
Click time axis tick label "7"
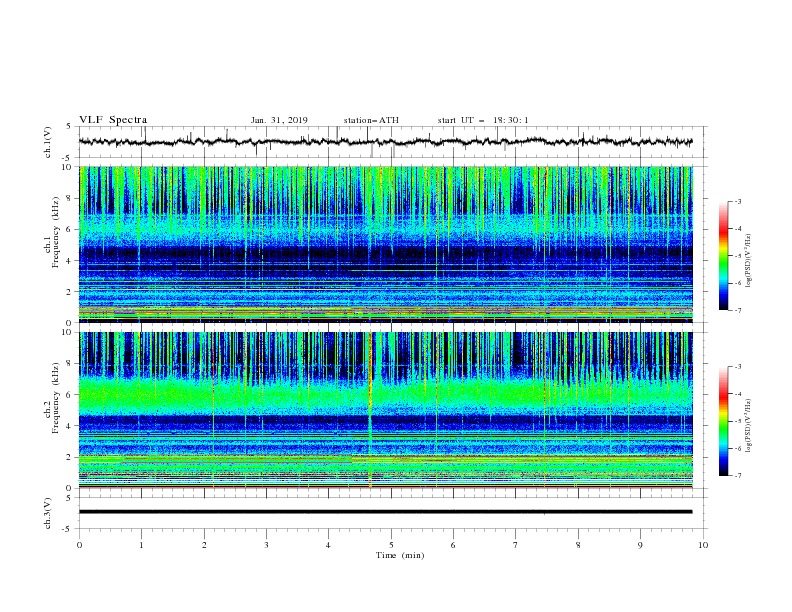516,545
